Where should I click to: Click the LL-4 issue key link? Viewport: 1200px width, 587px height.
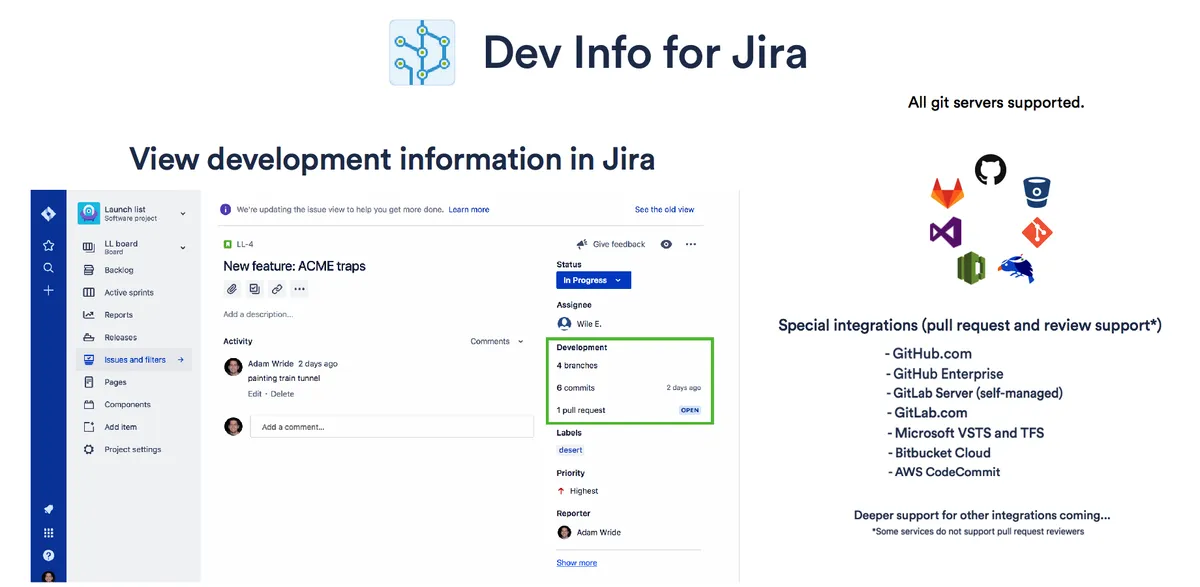point(245,244)
